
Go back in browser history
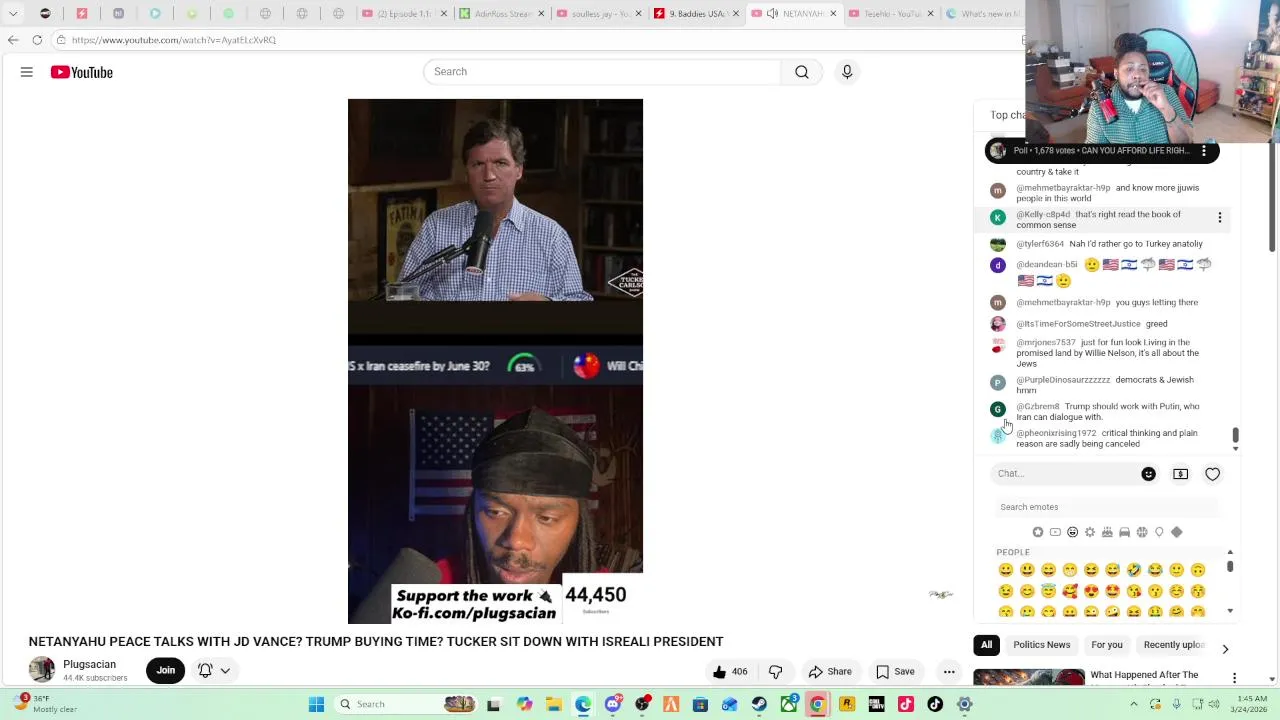coord(13,40)
